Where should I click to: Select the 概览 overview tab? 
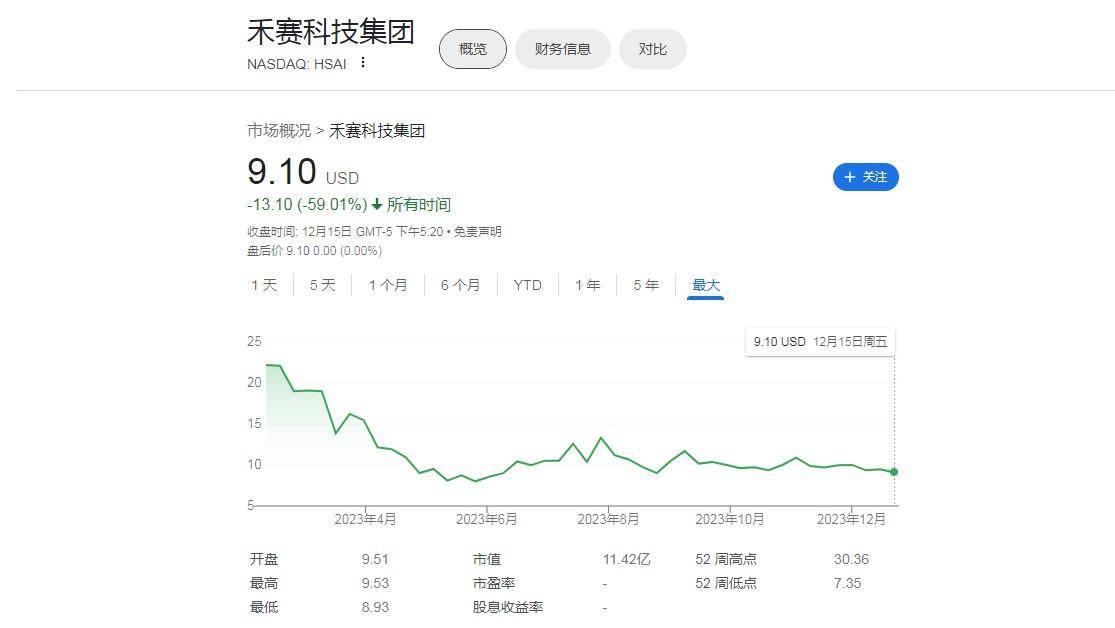473,49
